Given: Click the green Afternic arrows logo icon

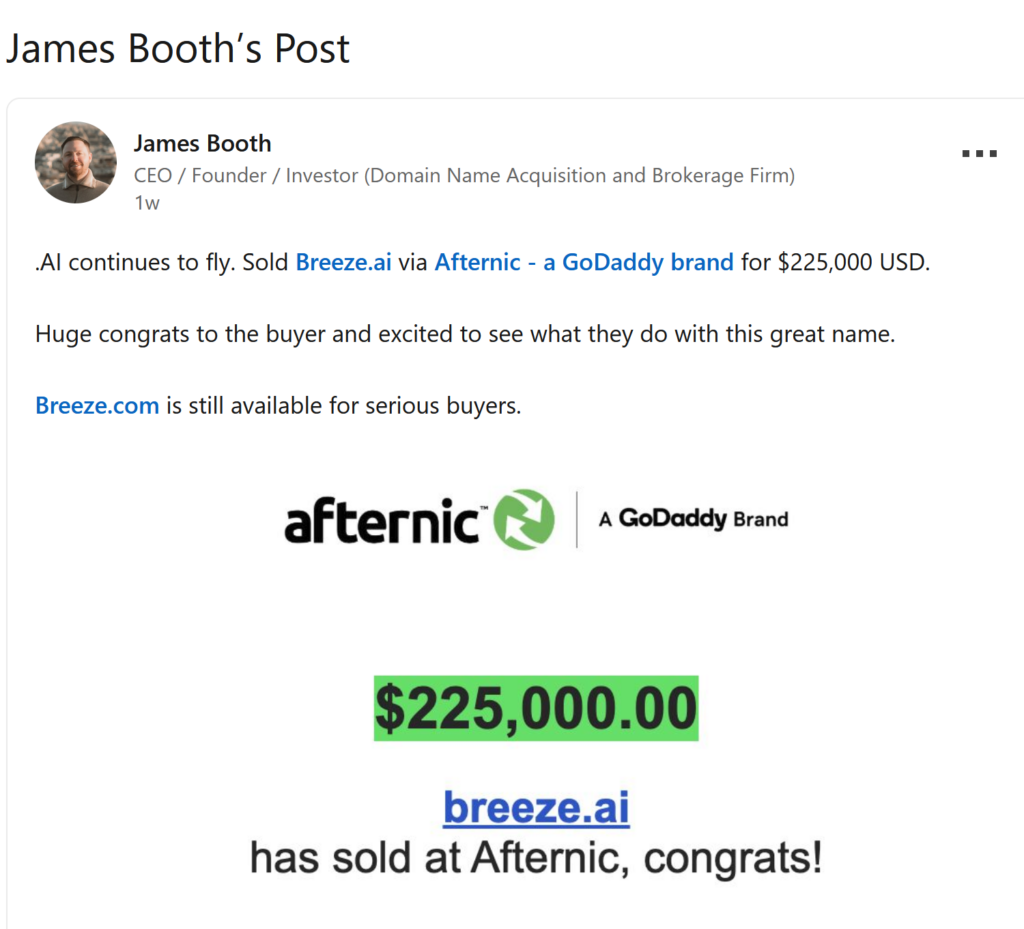Looking at the screenshot, I should [x=524, y=519].
